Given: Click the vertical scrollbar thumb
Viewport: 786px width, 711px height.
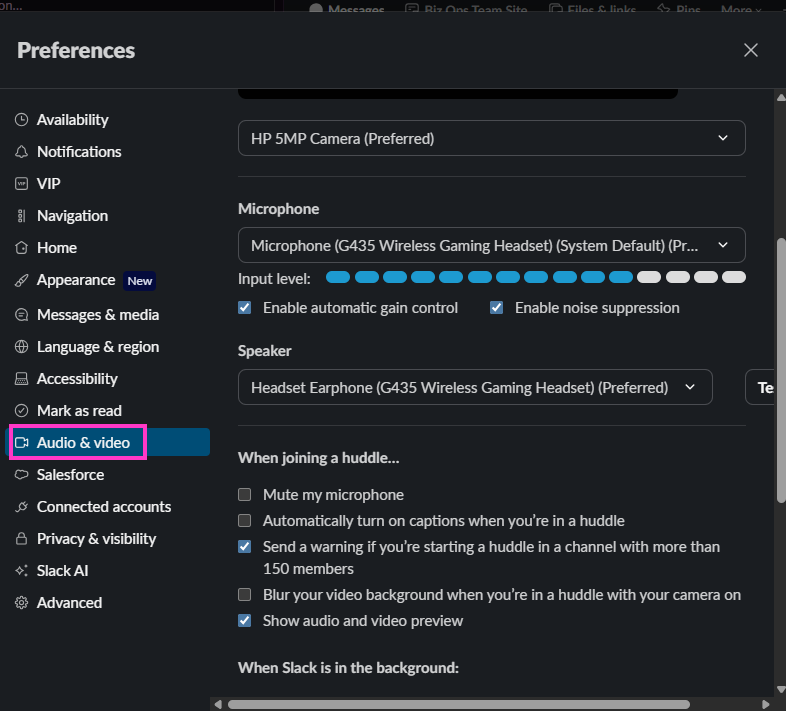Looking at the screenshot, I should [781, 371].
